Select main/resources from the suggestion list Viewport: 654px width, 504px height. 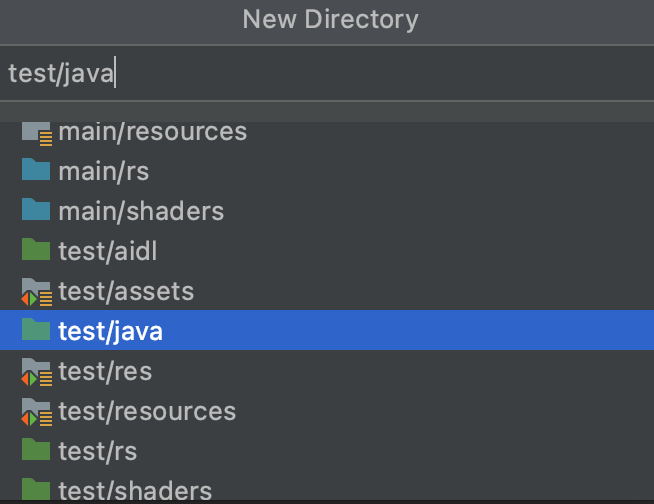coord(152,131)
